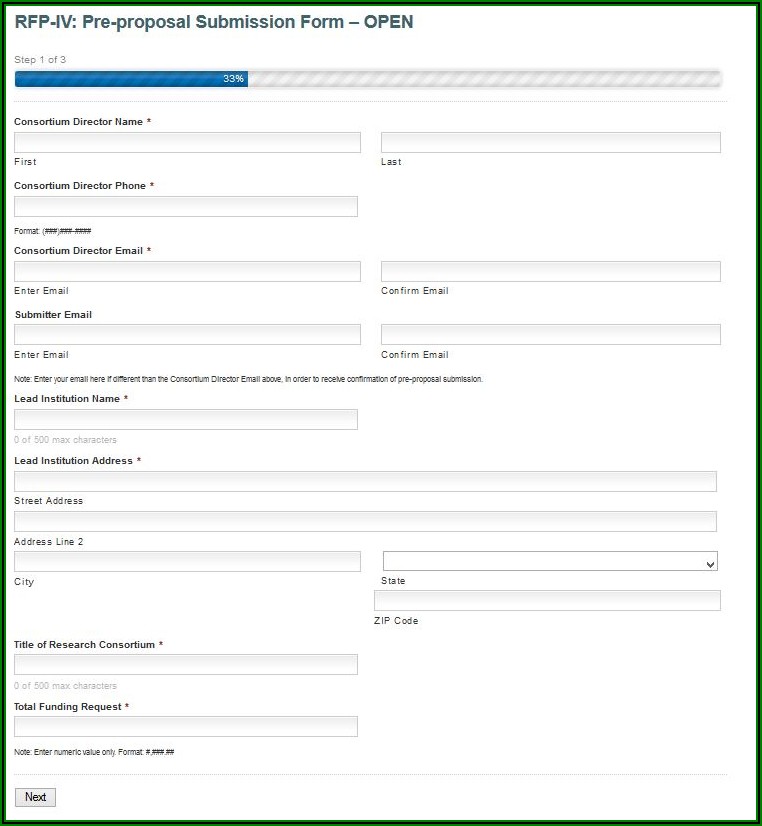Image resolution: width=762 pixels, height=826 pixels.
Task: Click the Consortium Director Last name field
Action: coord(550,143)
